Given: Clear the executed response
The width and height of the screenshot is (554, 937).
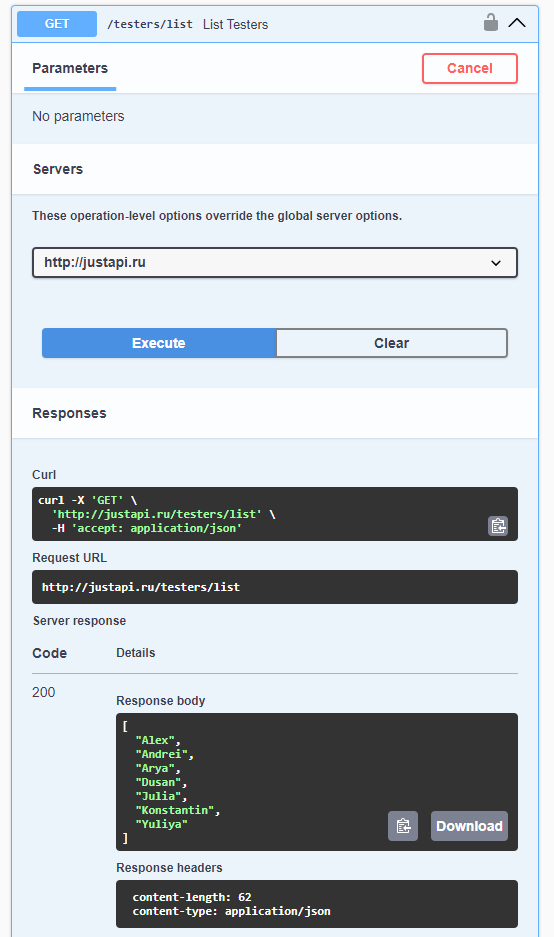Looking at the screenshot, I should tap(391, 343).
